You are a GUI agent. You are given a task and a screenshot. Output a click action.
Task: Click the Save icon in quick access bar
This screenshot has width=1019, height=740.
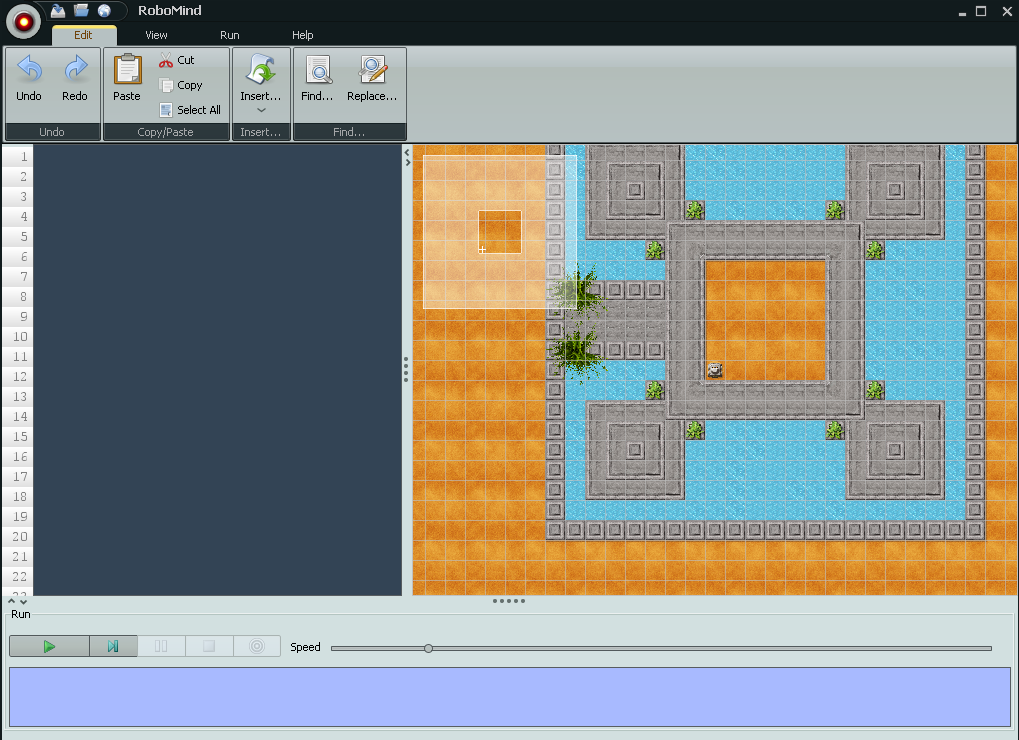[x=58, y=10]
